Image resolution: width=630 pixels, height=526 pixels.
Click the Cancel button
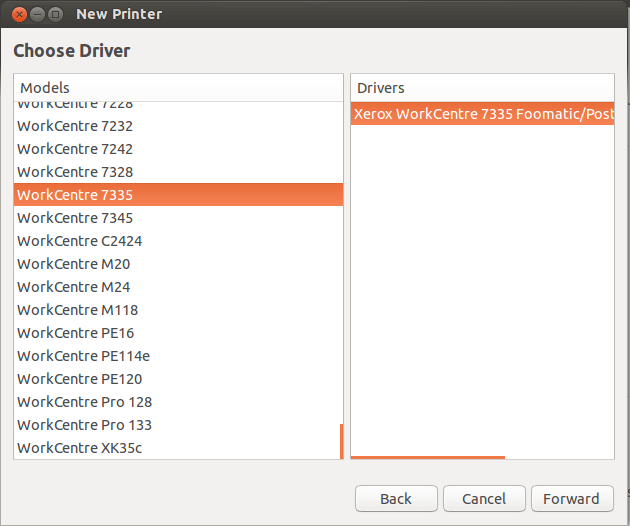(x=484, y=498)
